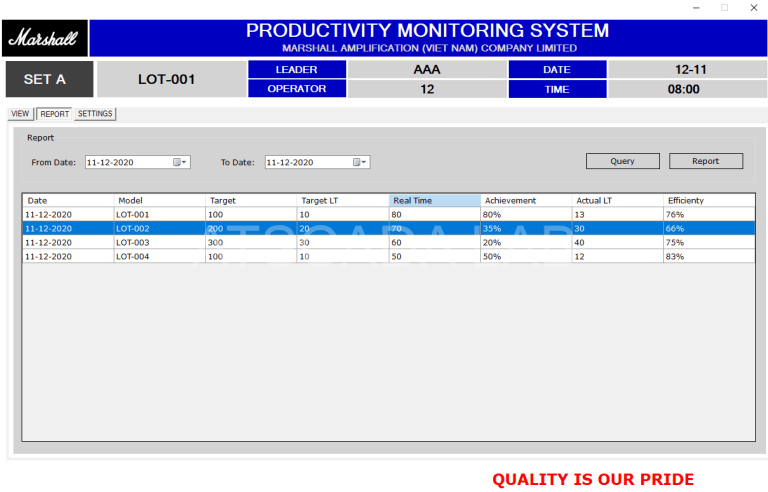Viewport: 768px width, 492px height.
Task: Select the REPORT tab
Action: coord(54,114)
